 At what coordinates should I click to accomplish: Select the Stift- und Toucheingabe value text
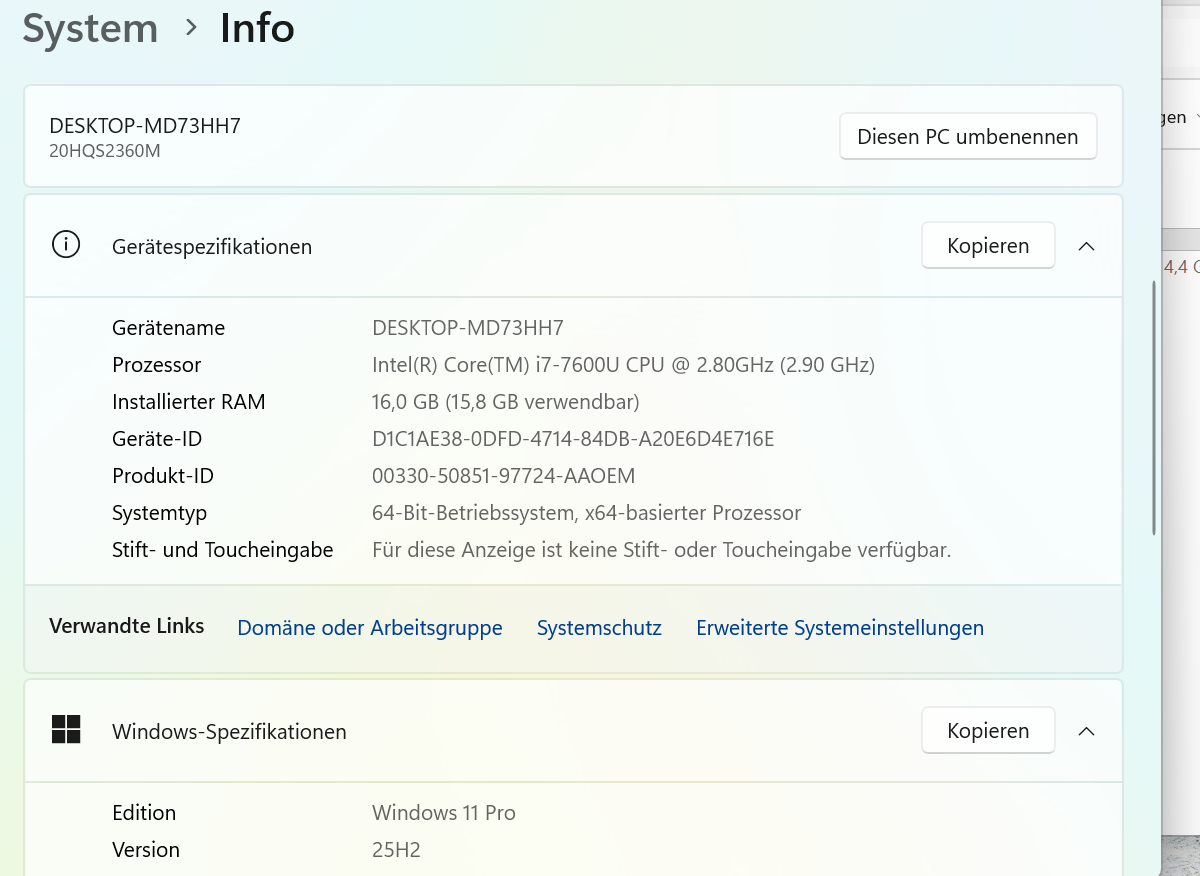coord(661,550)
